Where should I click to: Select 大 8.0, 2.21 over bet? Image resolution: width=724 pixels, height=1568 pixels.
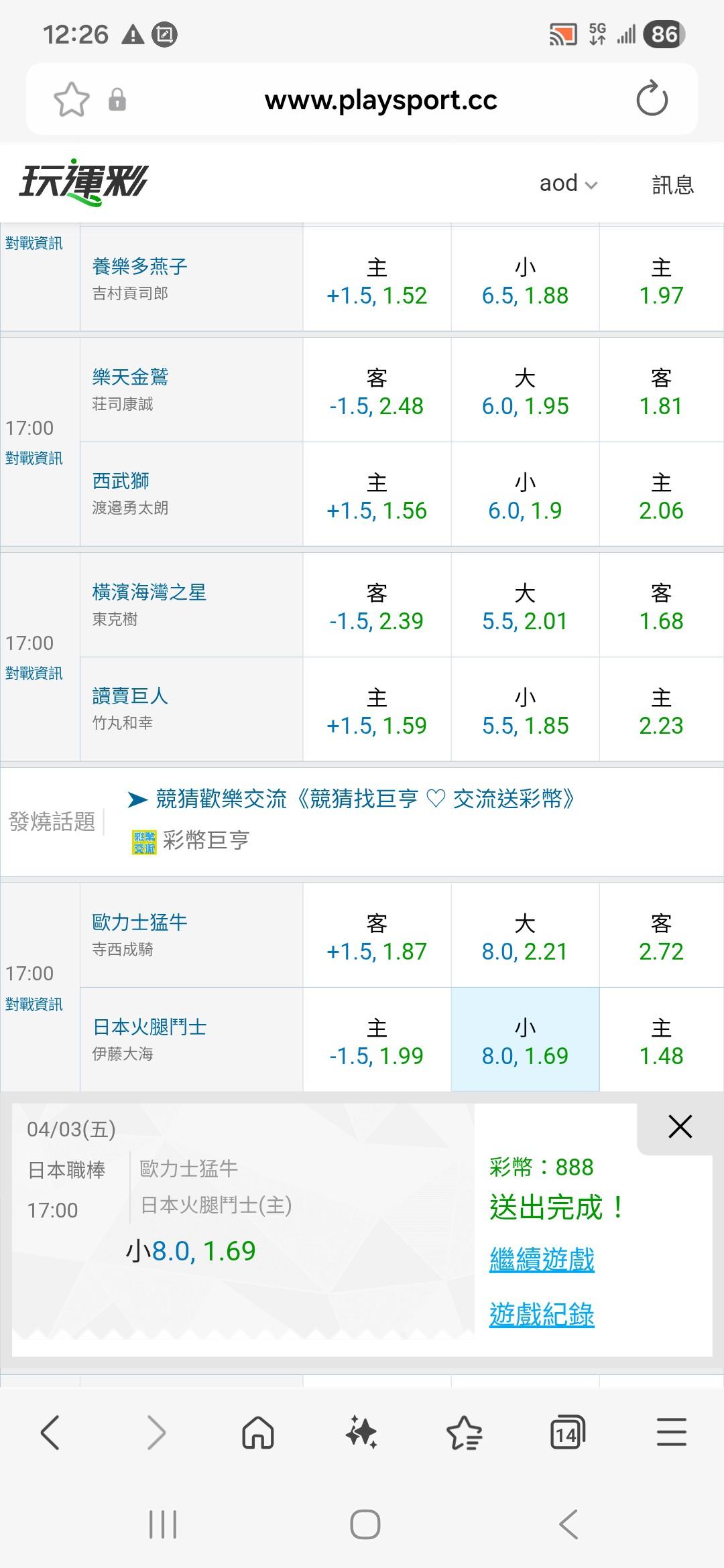click(525, 935)
